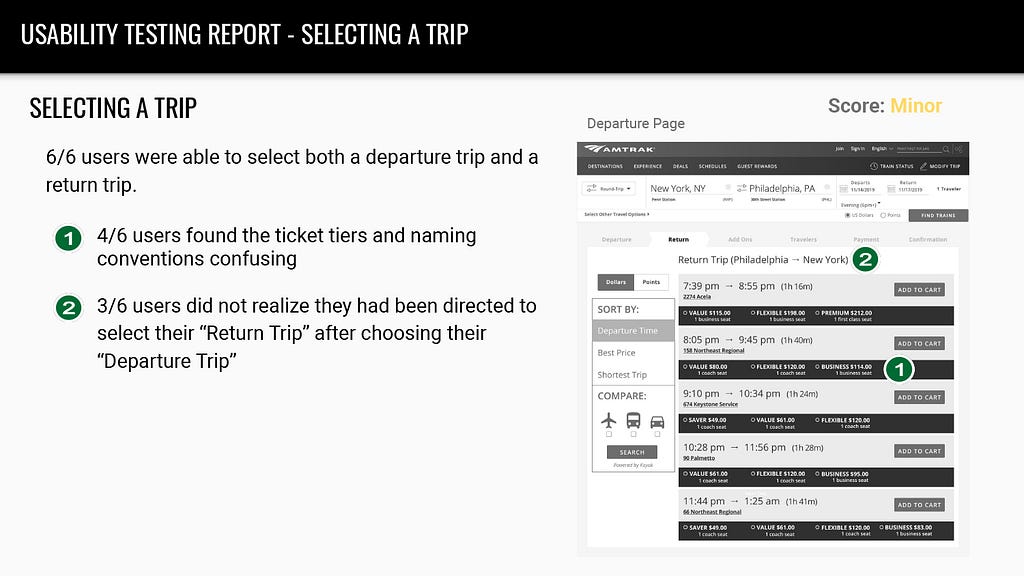The image size is (1024, 576).
Task: Click the Amtrak logo
Action: 619,150
